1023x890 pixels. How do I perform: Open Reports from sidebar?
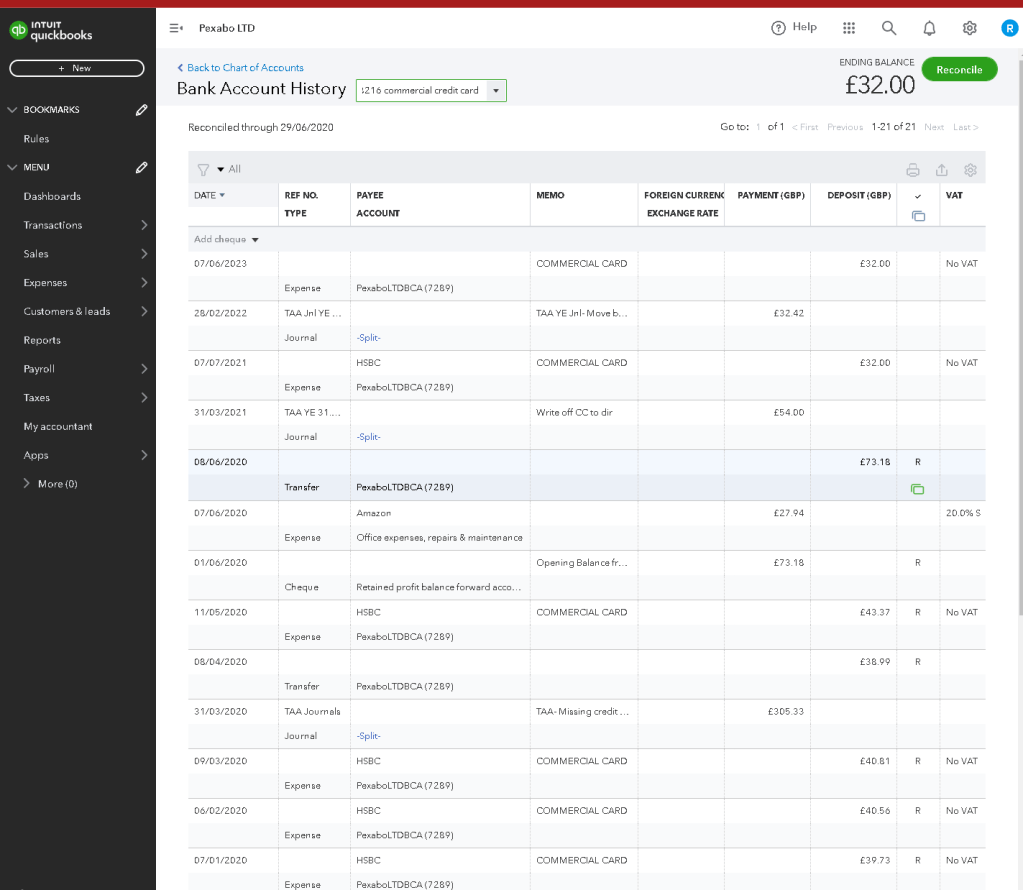point(42,340)
